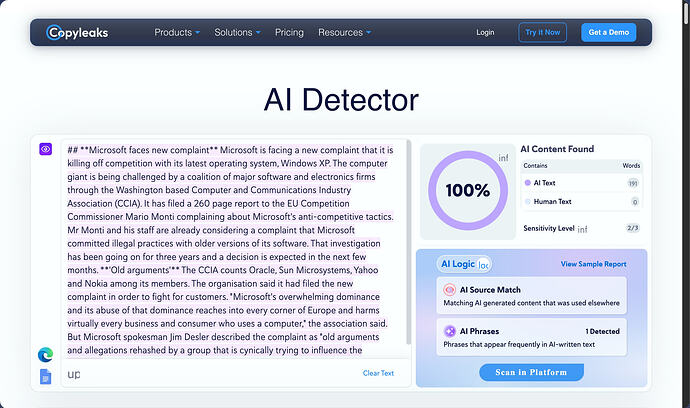Click Scan in Platform button
This screenshot has height=408, width=690.
[531, 372]
